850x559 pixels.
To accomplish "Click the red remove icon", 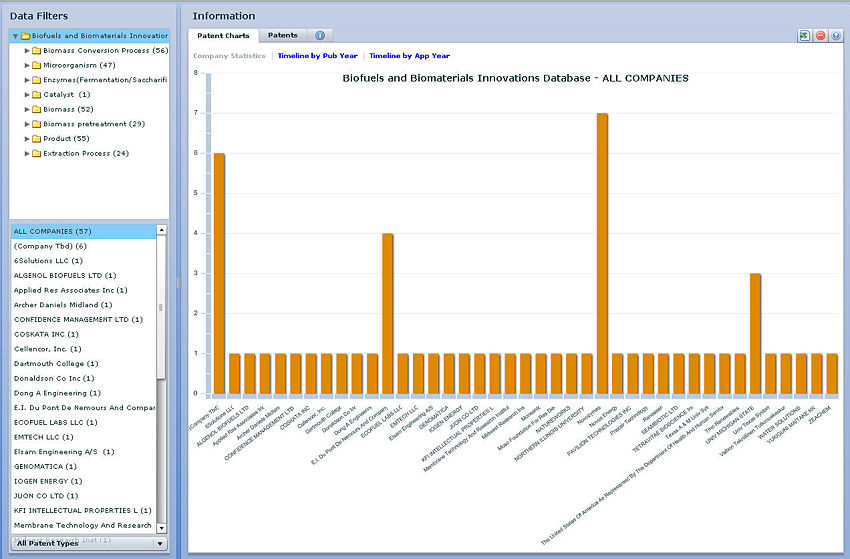I will 820,36.
